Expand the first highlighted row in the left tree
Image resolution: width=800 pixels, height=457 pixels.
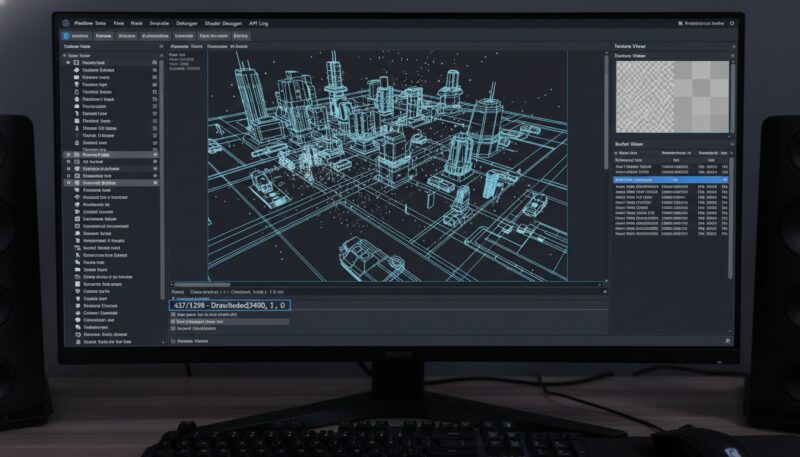tap(67, 155)
